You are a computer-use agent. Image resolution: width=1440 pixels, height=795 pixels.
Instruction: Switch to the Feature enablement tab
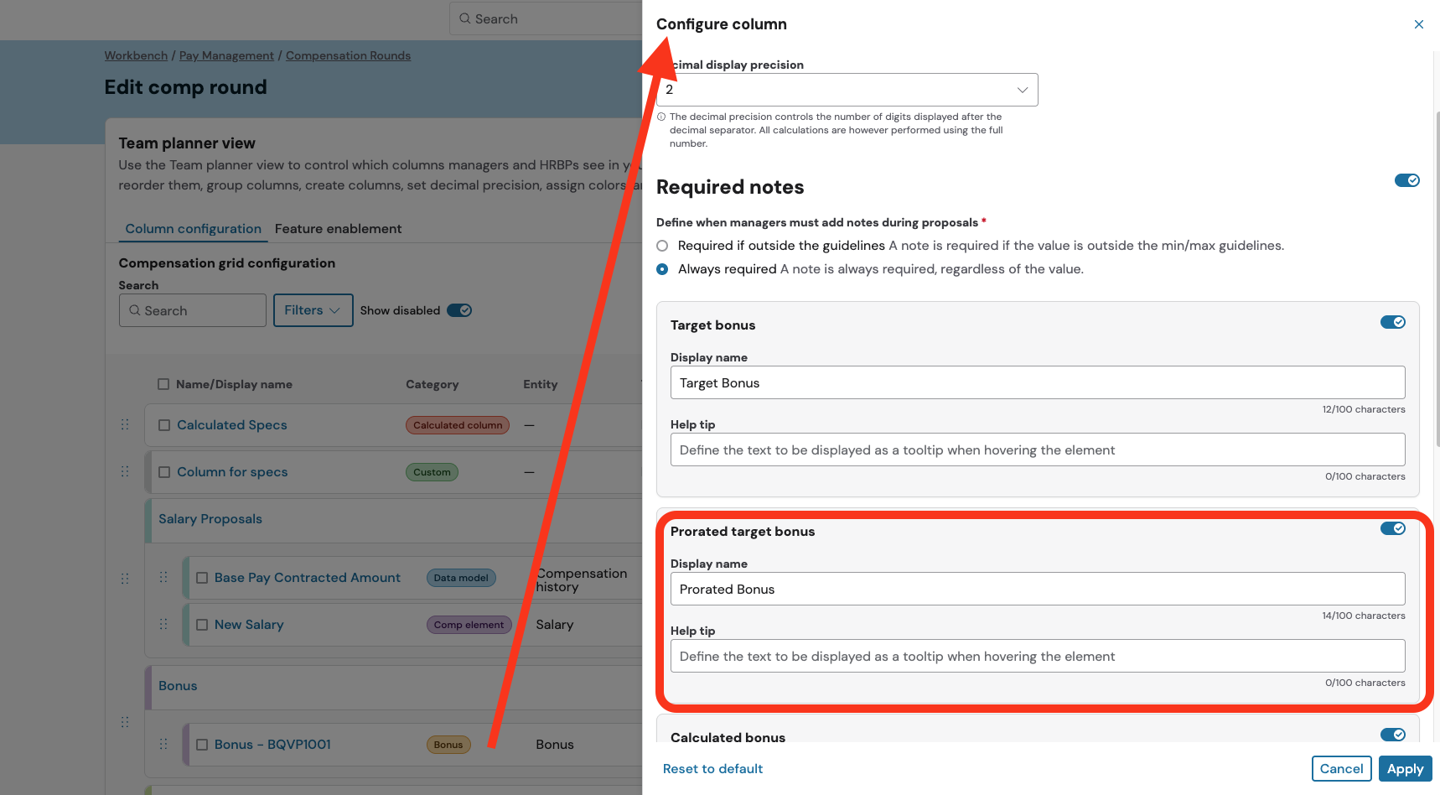point(338,229)
